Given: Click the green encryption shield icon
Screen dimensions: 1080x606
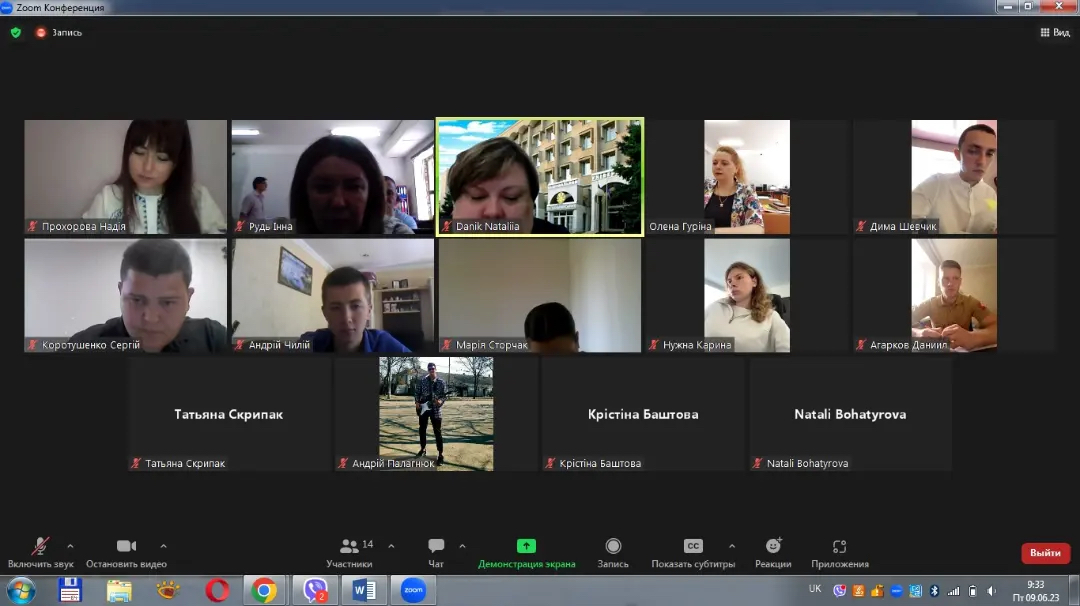Looking at the screenshot, I should point(15,32).
